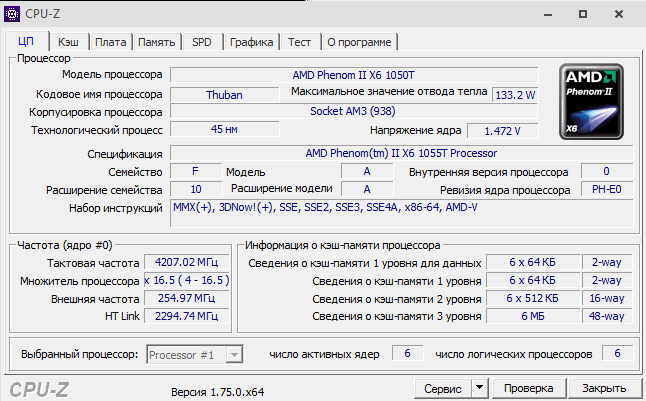Click the Socket AM3 (938) value
The image size is (646, 401).
point(354,111)
